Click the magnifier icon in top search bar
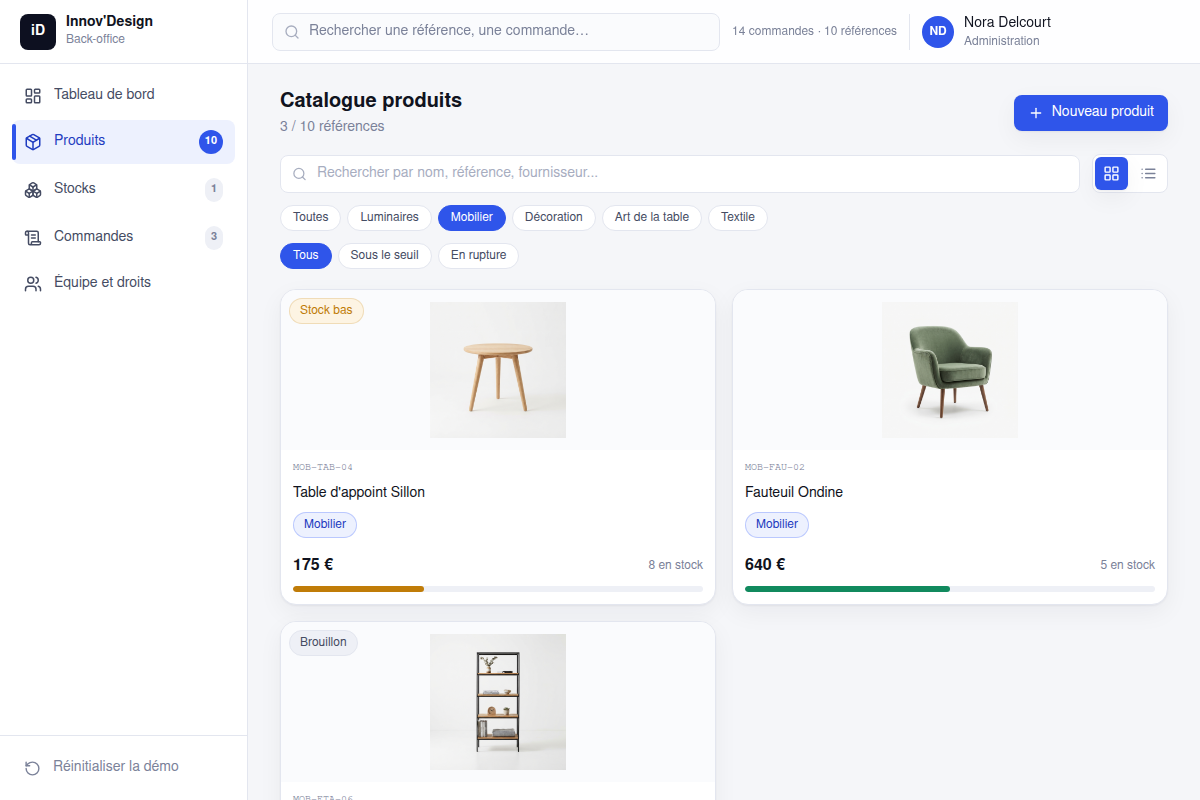 tap(292, 32)
